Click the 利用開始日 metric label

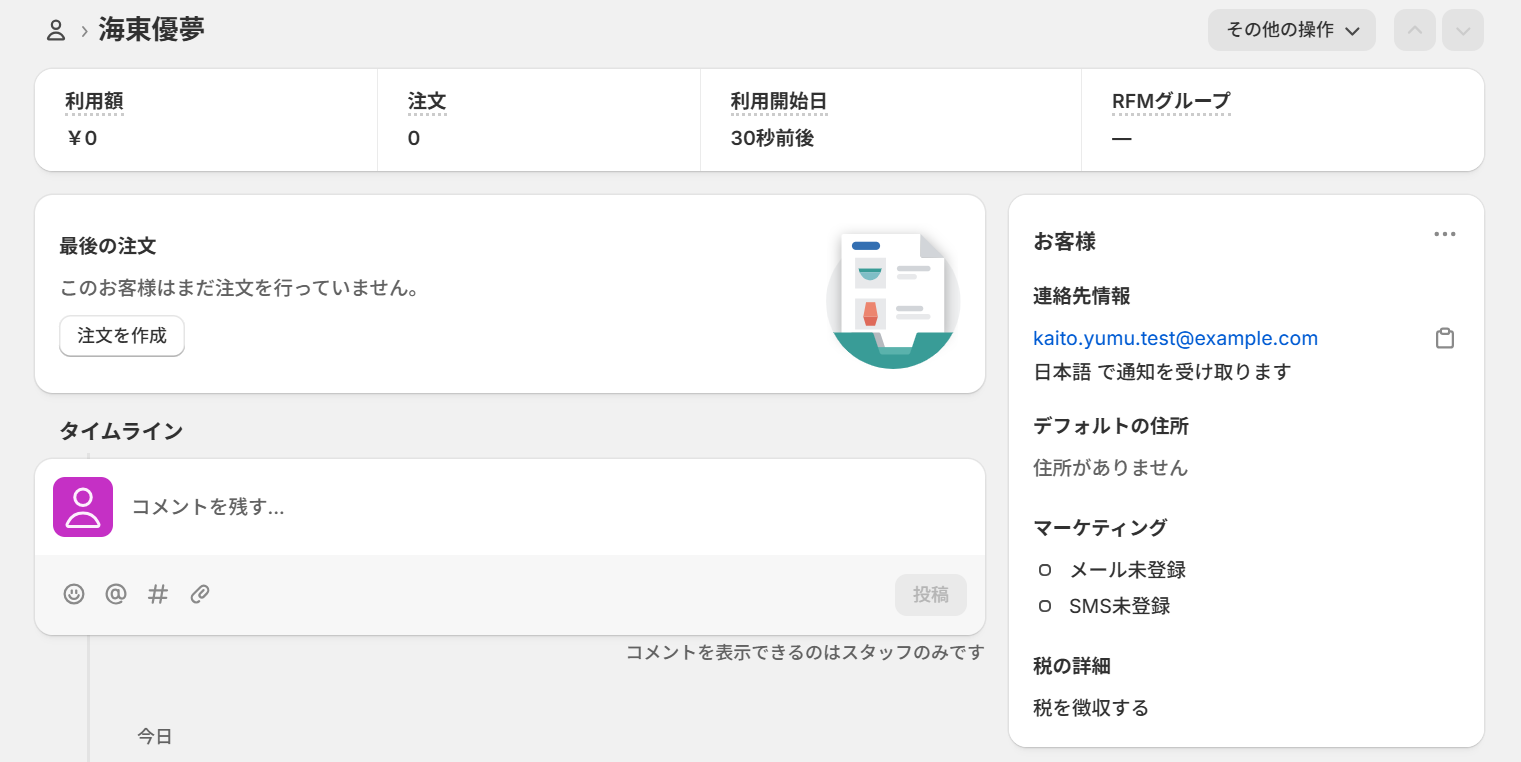click(x=779, y=101)
